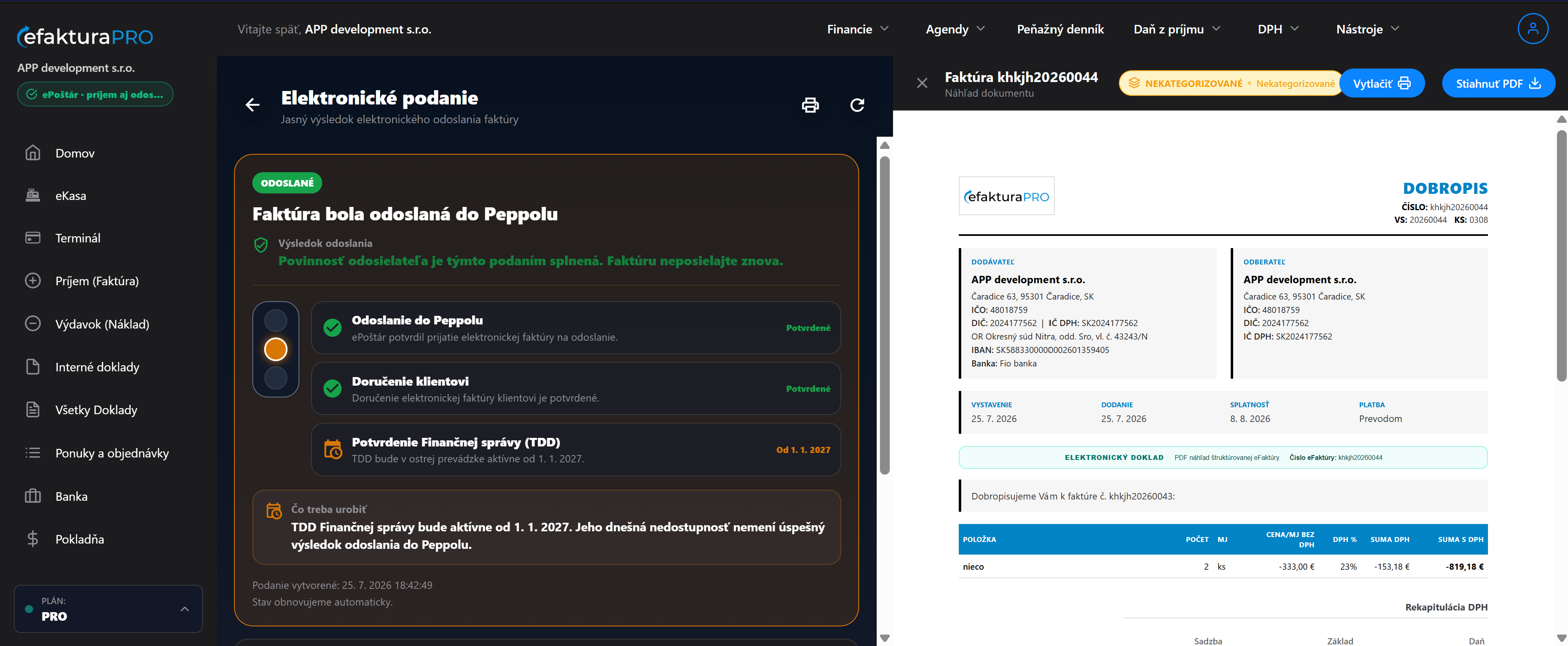Click the efakturaPRO logo on invoice
The height and width of the screenshot is (646, 1568).
click(1007, 196)
